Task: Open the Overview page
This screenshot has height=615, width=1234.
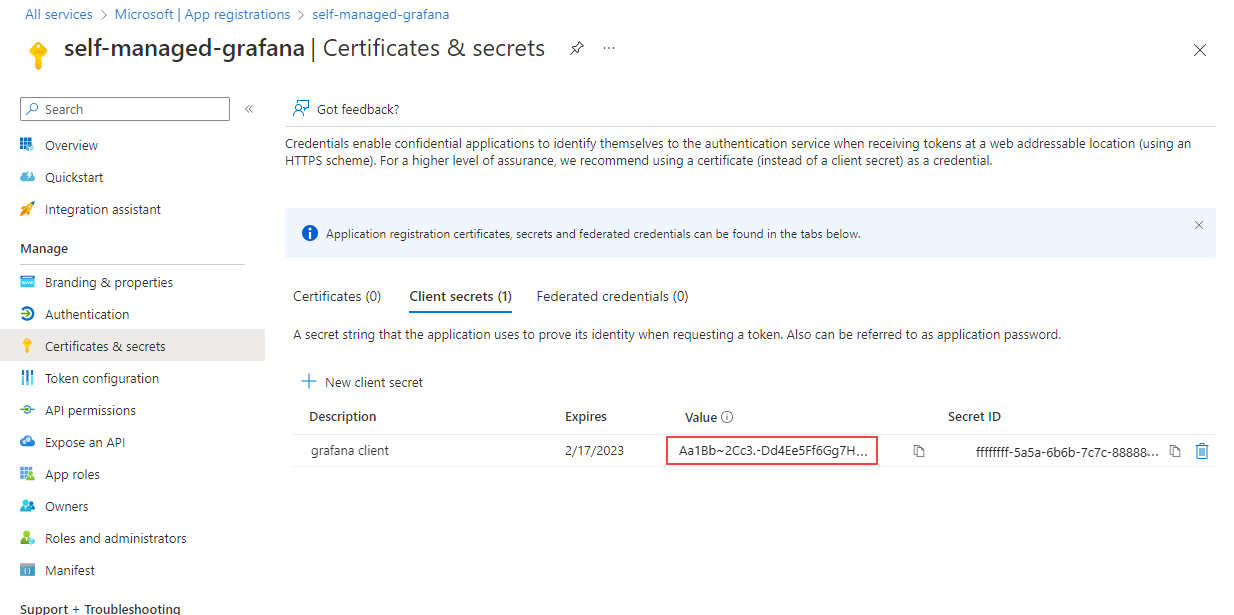Action: click(71, 145)
